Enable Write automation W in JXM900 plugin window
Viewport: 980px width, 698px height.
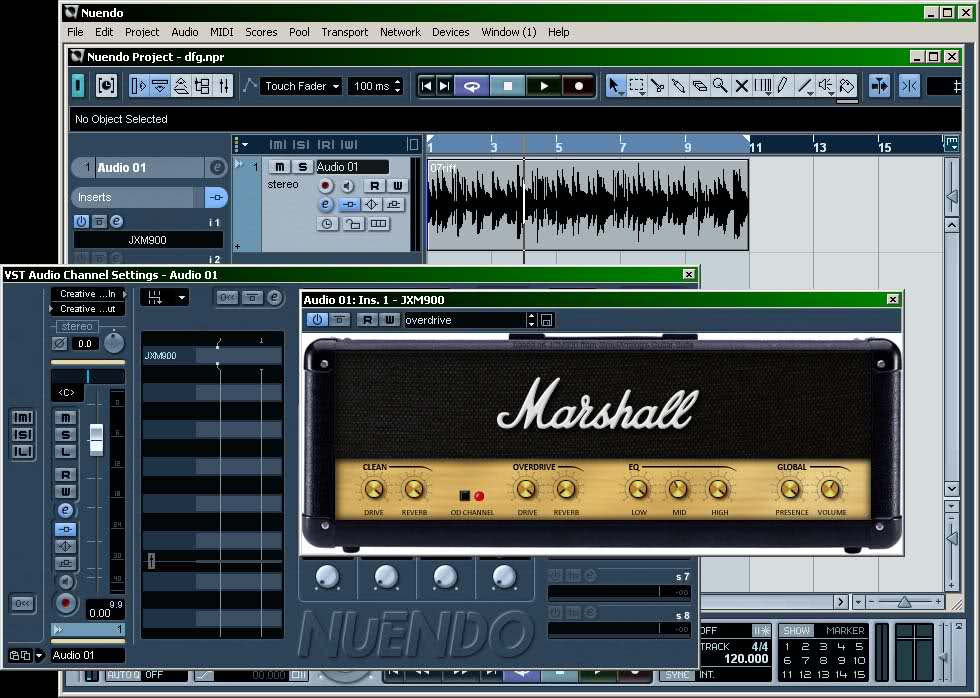pyautogui.click(x=389, y=319)
